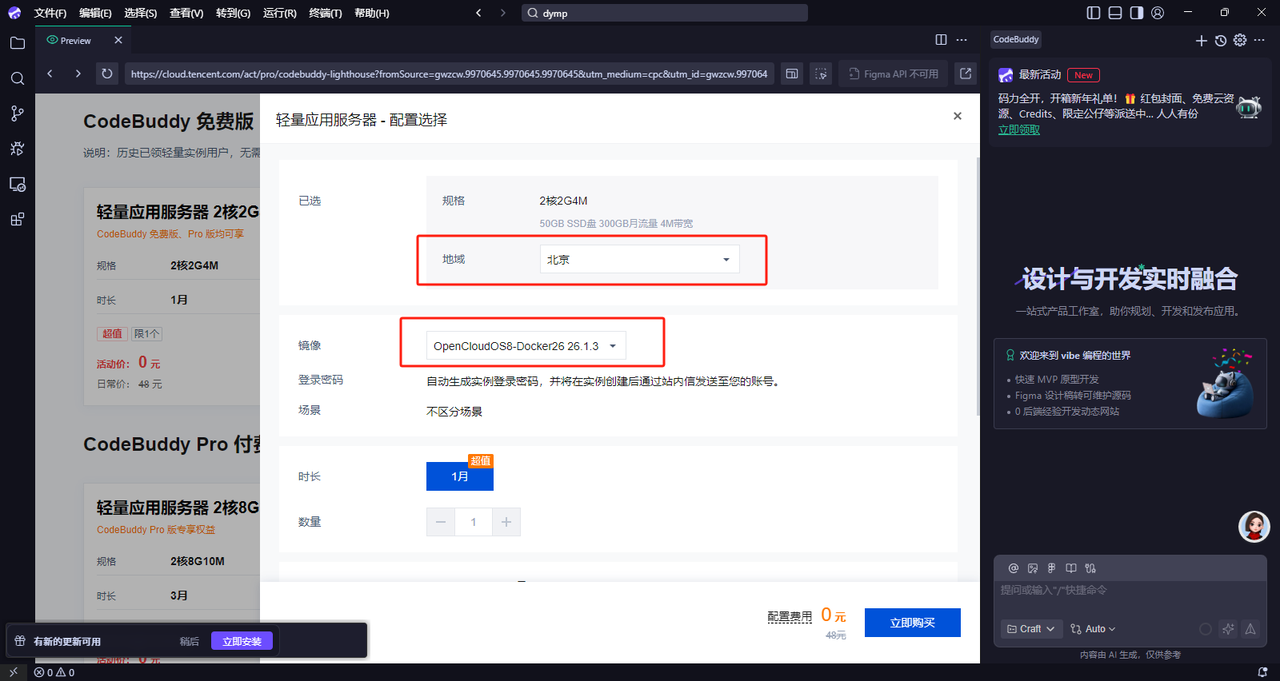
Task: Select the CodeBuddy panel tab
Action: pyautogui.click(x=1016, y=40)
